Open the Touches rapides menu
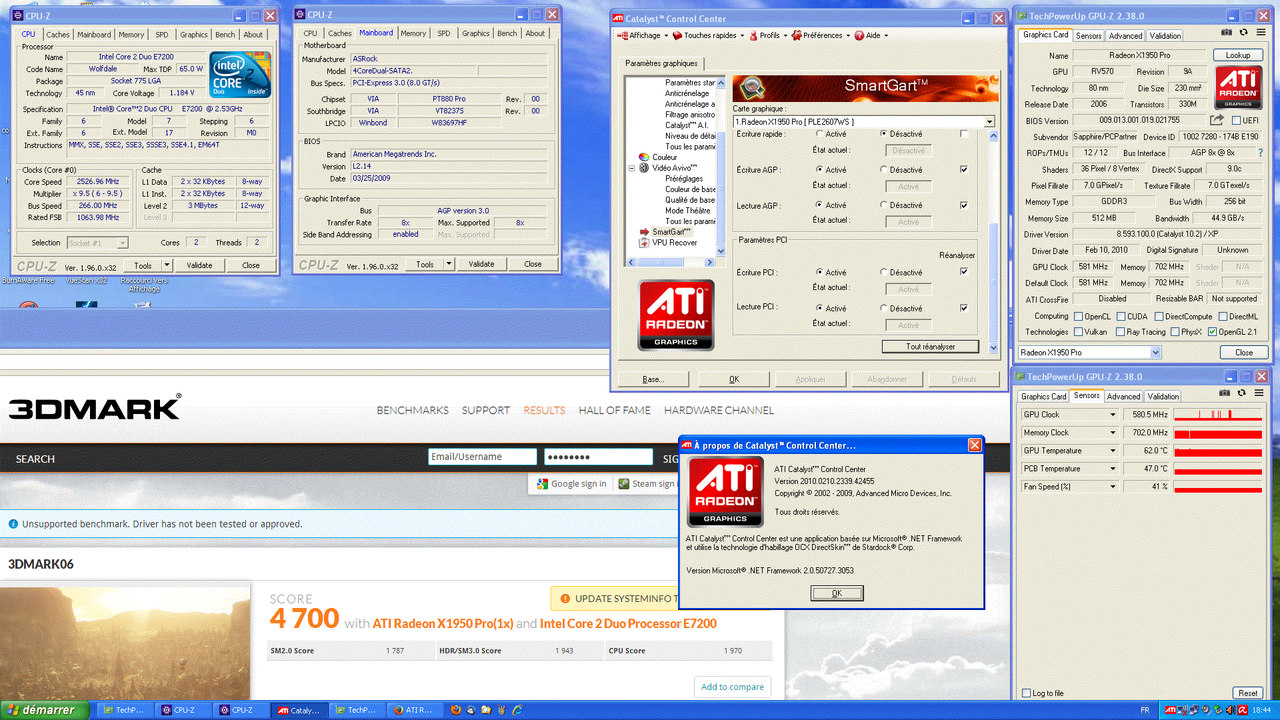 [x=706, y=35]
